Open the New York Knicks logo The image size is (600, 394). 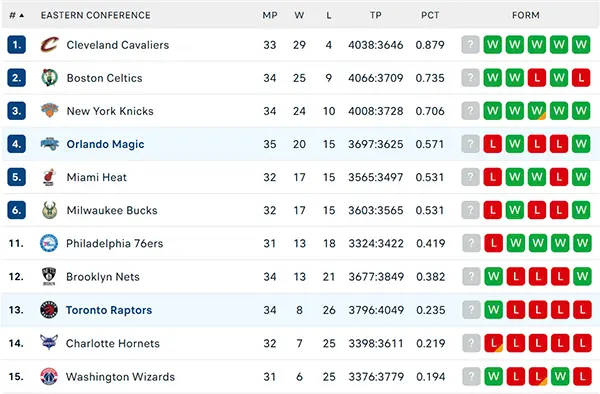click(x=49, y=111)
